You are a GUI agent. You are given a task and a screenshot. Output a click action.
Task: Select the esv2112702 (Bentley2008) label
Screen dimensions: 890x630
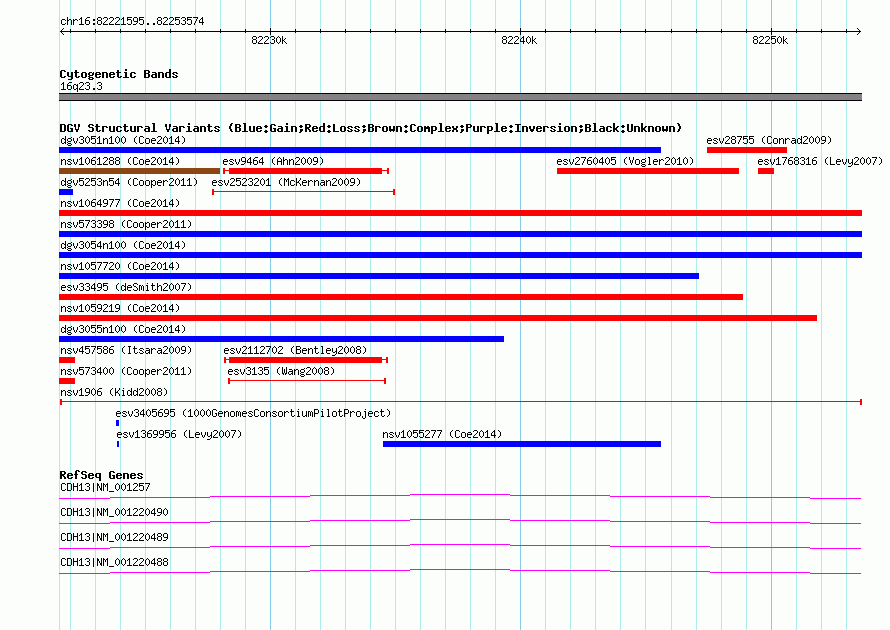pos(295,350)
